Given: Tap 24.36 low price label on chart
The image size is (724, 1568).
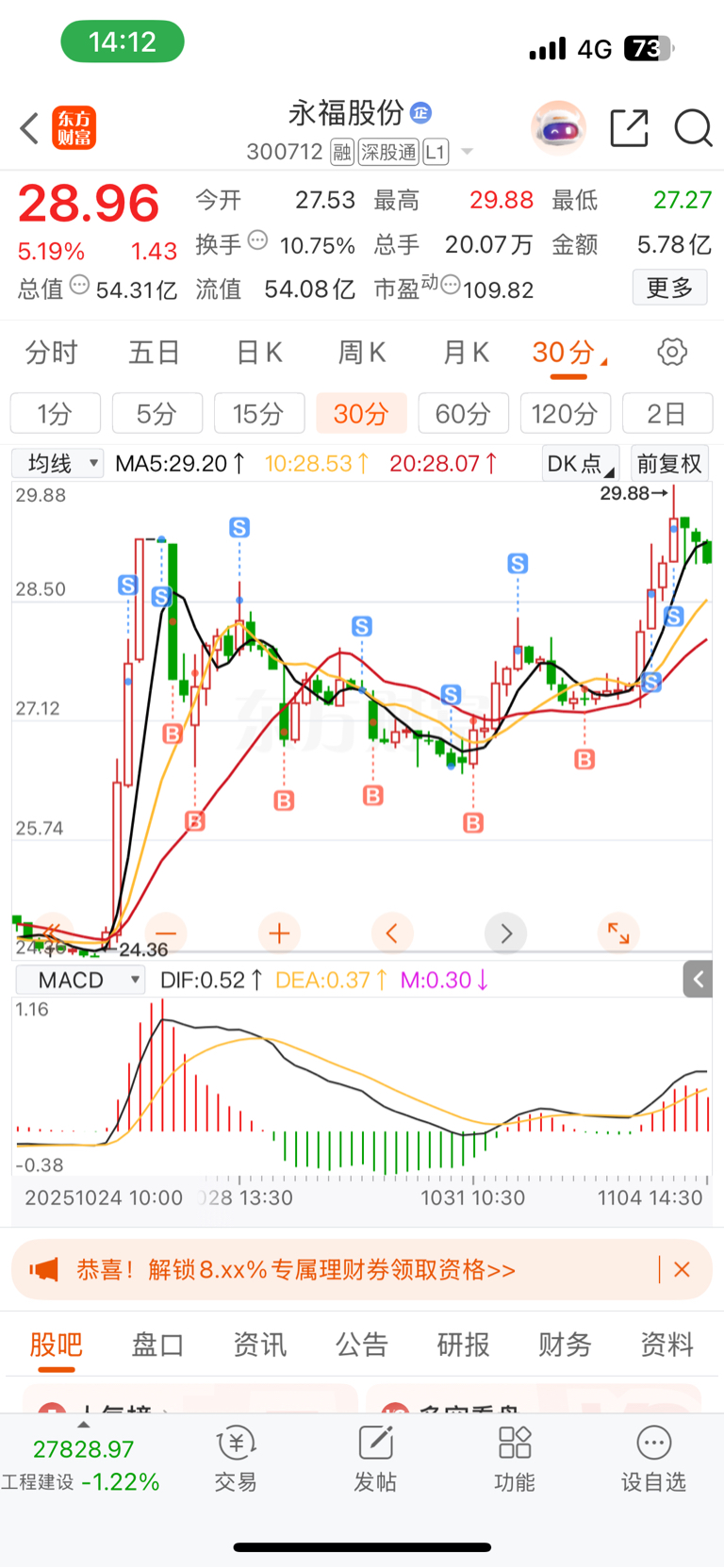Looking at the screenshot, I should pos(143,949).
